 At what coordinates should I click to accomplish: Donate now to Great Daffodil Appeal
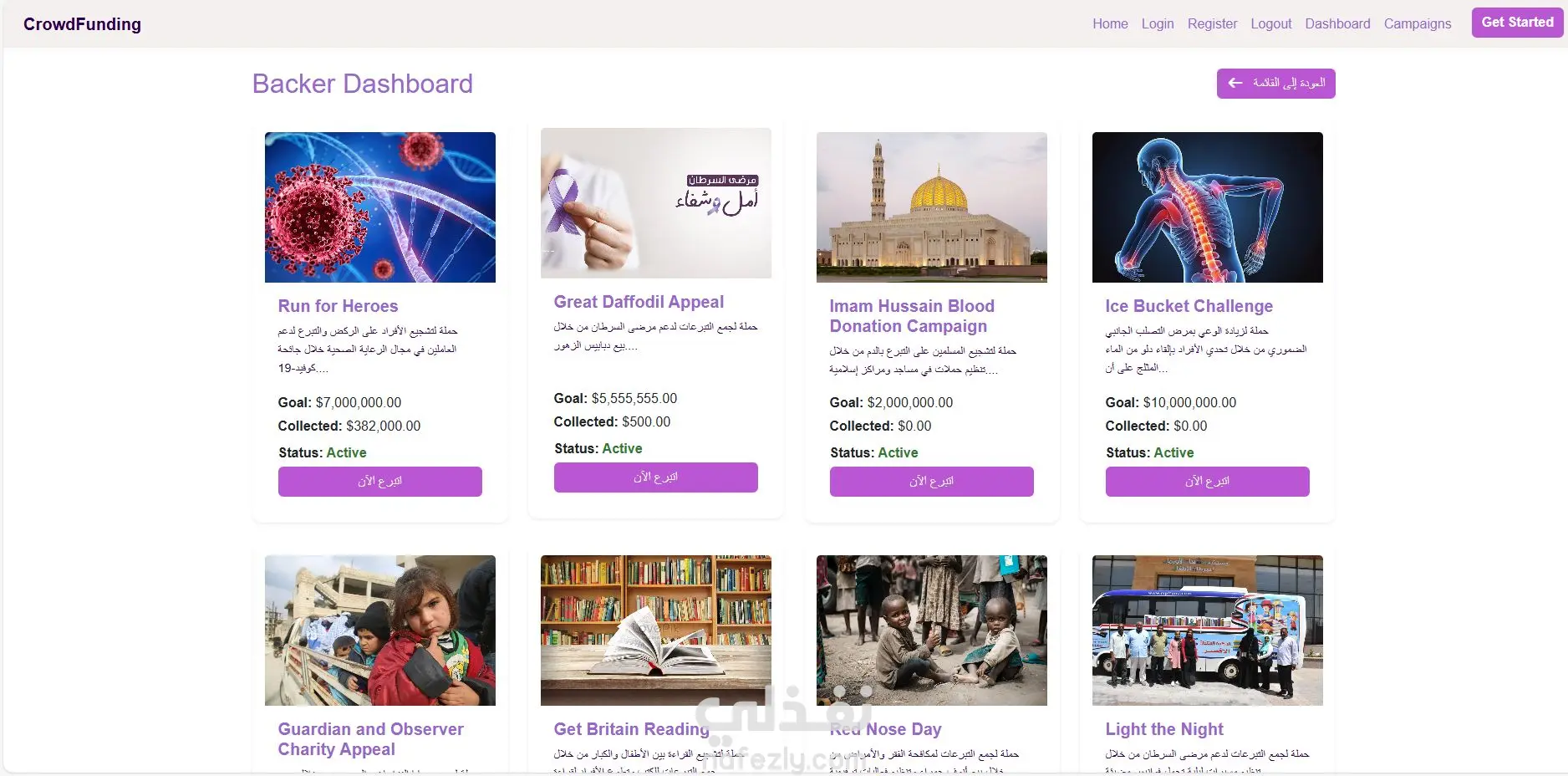(656, 477)
